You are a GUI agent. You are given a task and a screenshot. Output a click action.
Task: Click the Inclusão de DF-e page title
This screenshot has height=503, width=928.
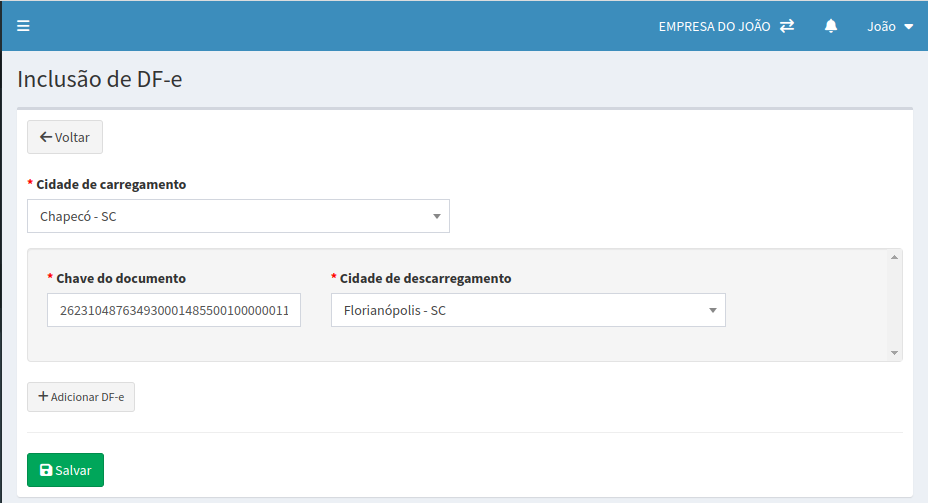point(99,79)
